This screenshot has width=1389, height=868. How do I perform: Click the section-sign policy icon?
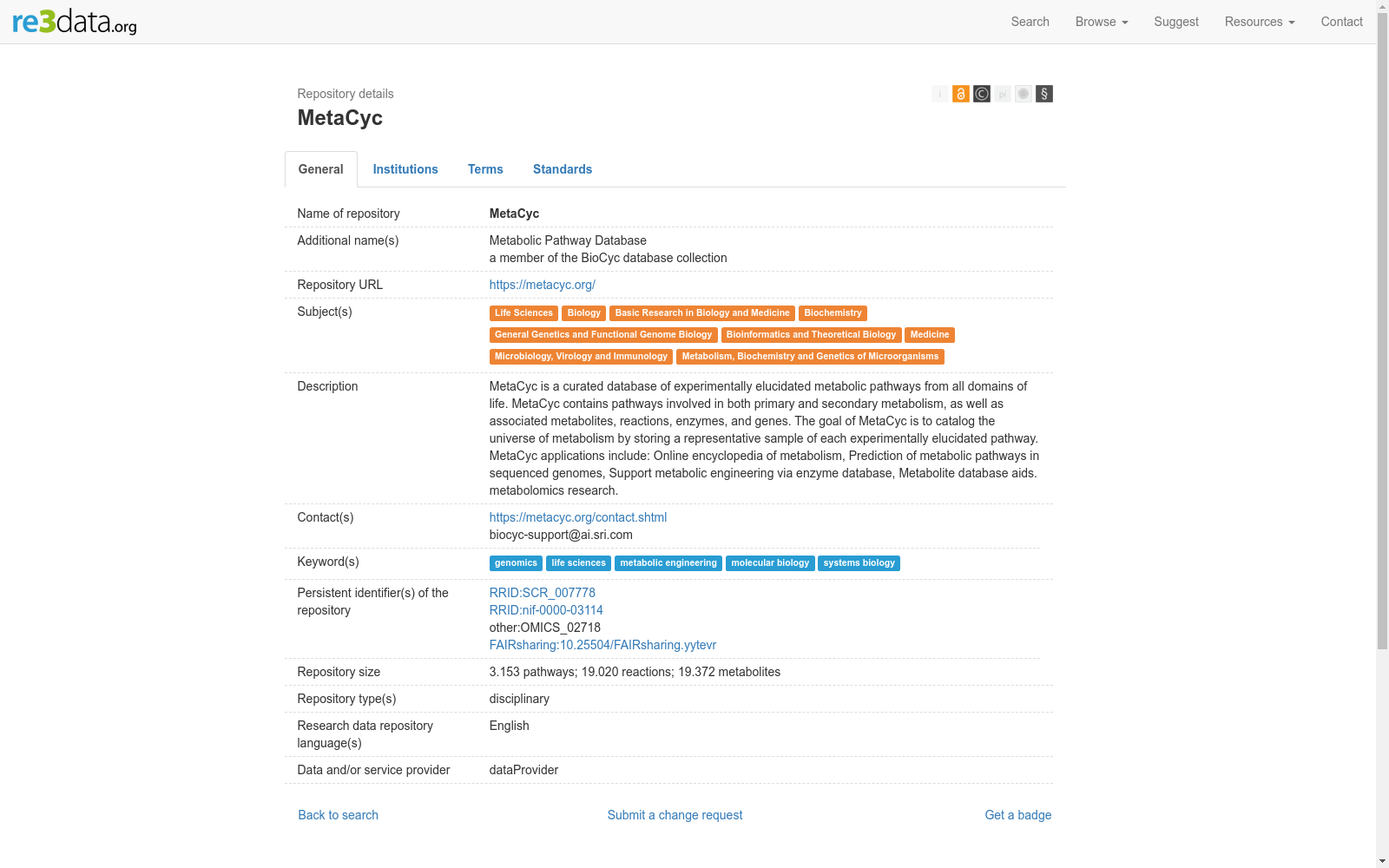click(x=1044, y=94)
